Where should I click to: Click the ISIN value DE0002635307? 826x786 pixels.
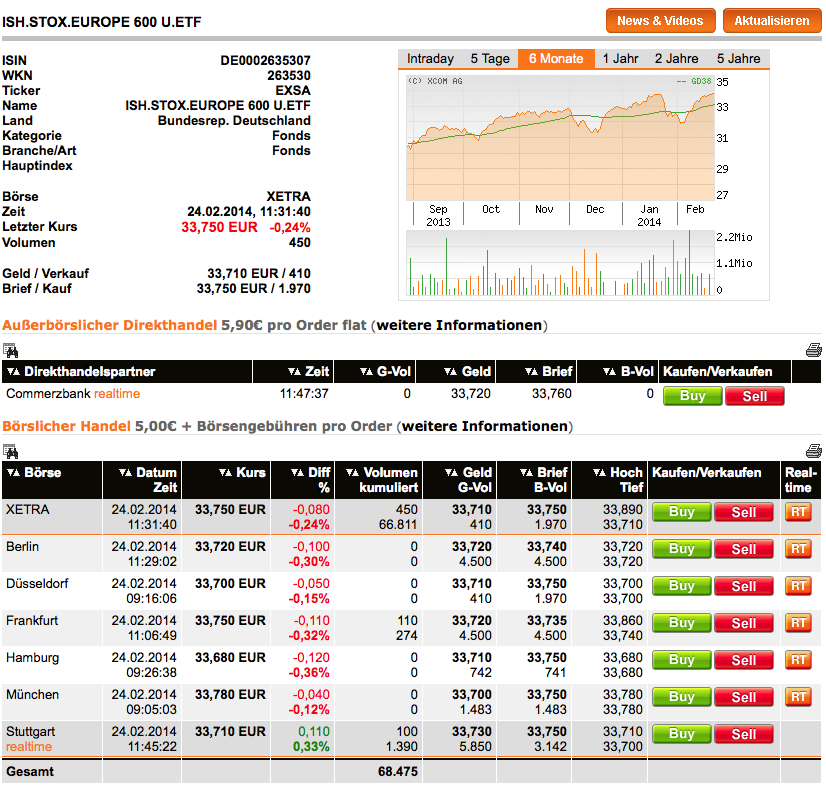(x=266, y=61)
